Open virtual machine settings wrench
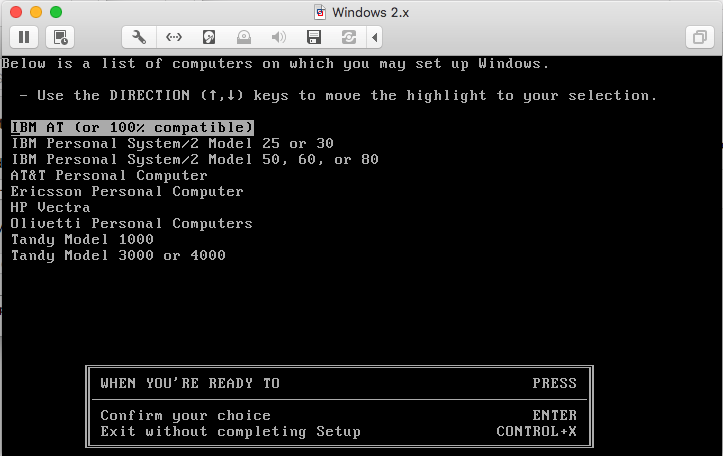 [x=139, y=37]
